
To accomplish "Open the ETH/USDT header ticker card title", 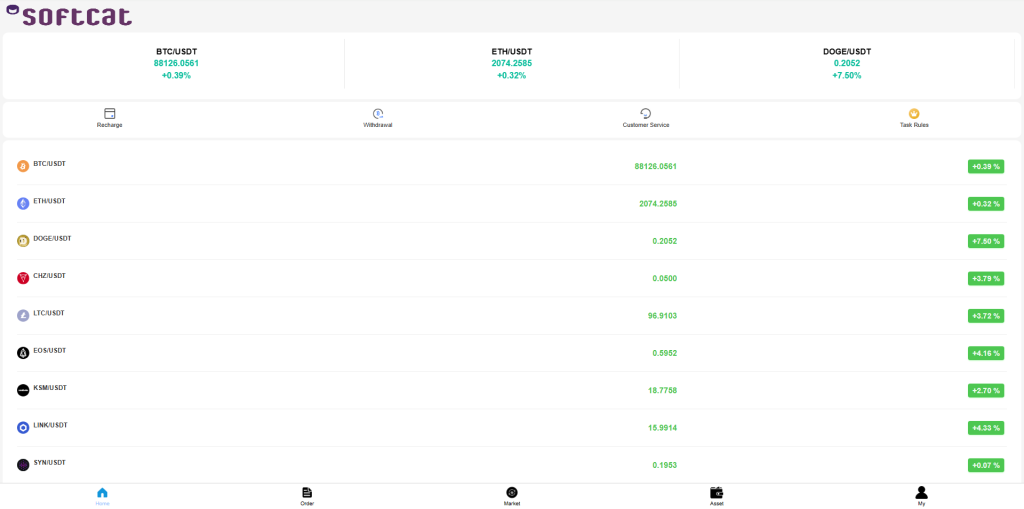I will click(x=511, y=52).
